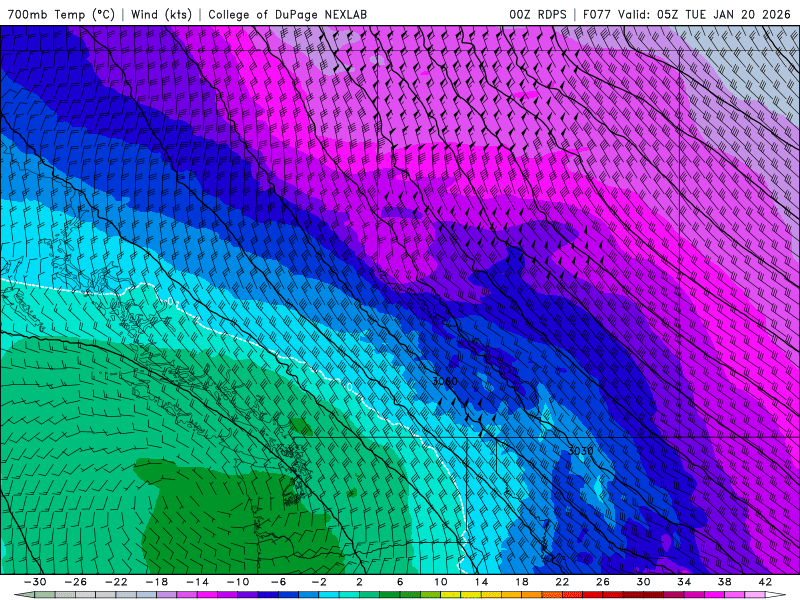This screenshot has width=800, height=600.
Task: Click the "F077" forecast hour label
Action: click(x=596, y=14)
